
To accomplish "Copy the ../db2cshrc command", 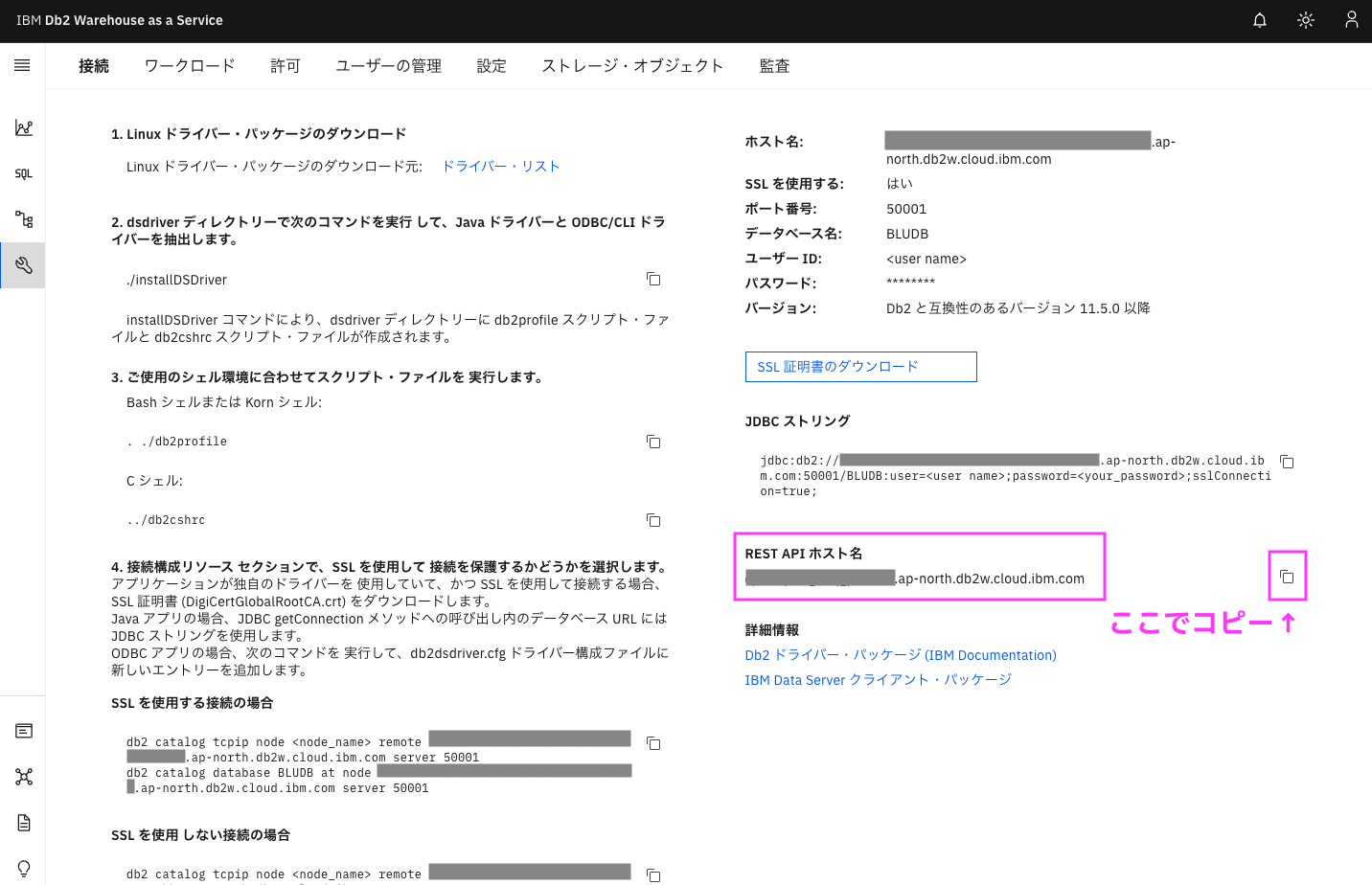I will point(653,520).
